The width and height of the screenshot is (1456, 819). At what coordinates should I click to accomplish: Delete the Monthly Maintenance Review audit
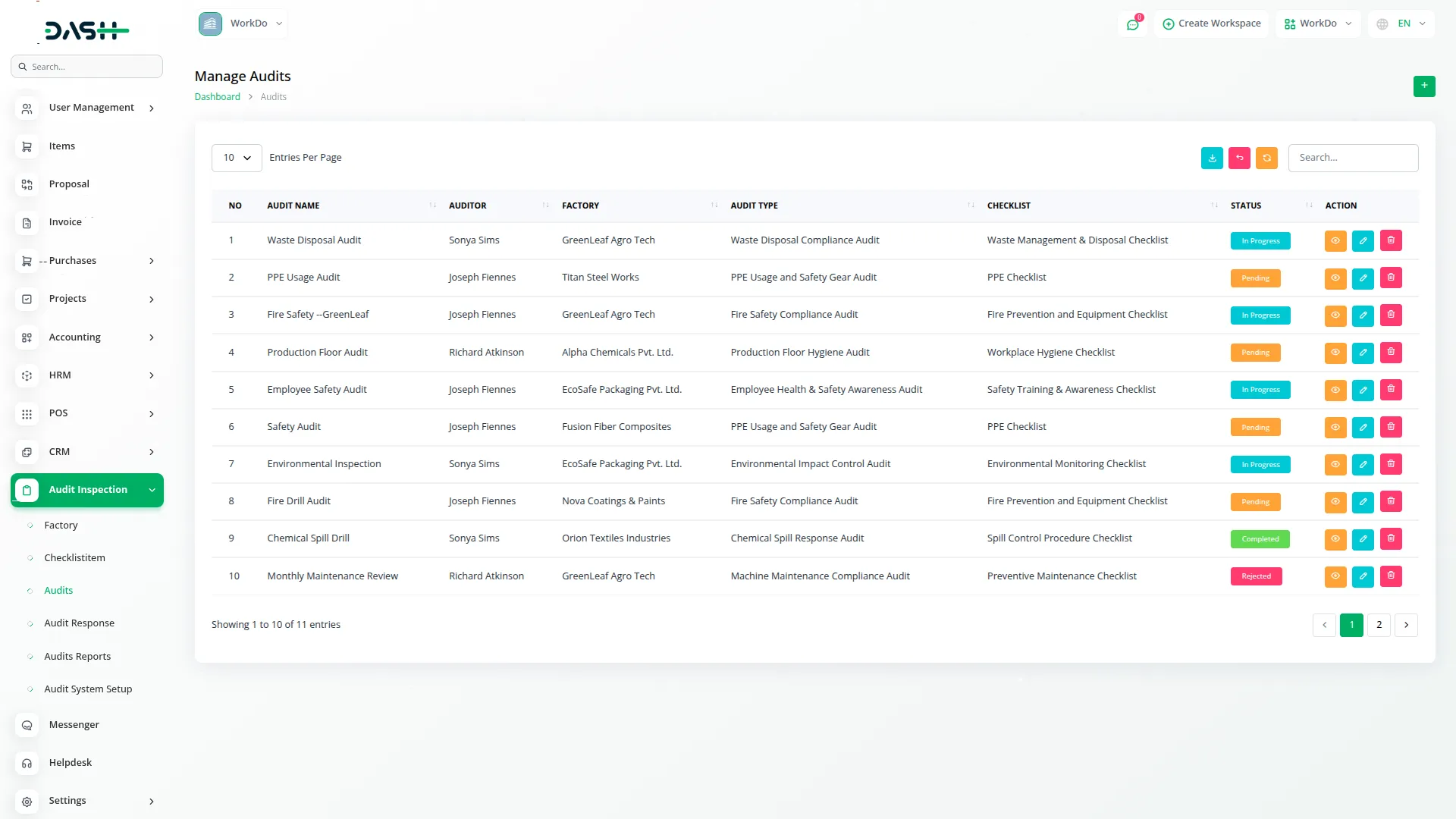pyautogui.click(x=1391, y=576)
